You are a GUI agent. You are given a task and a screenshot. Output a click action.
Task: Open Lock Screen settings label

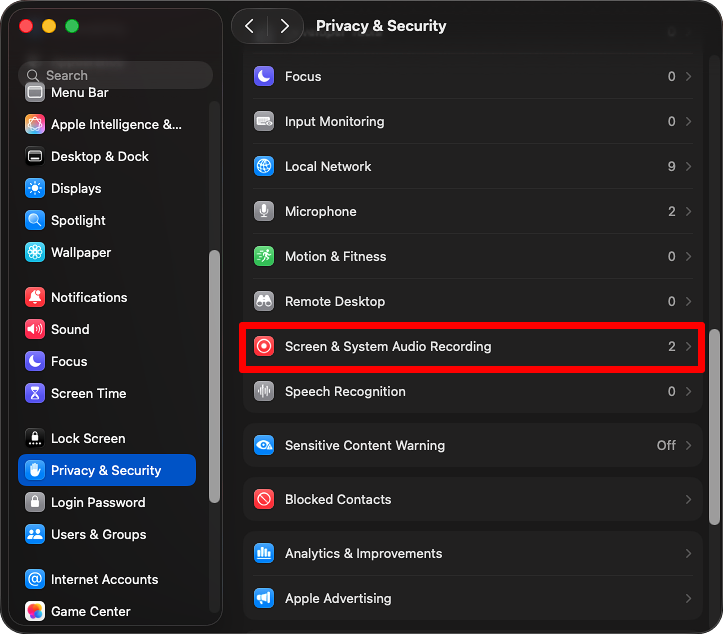[x=88, y=438]
